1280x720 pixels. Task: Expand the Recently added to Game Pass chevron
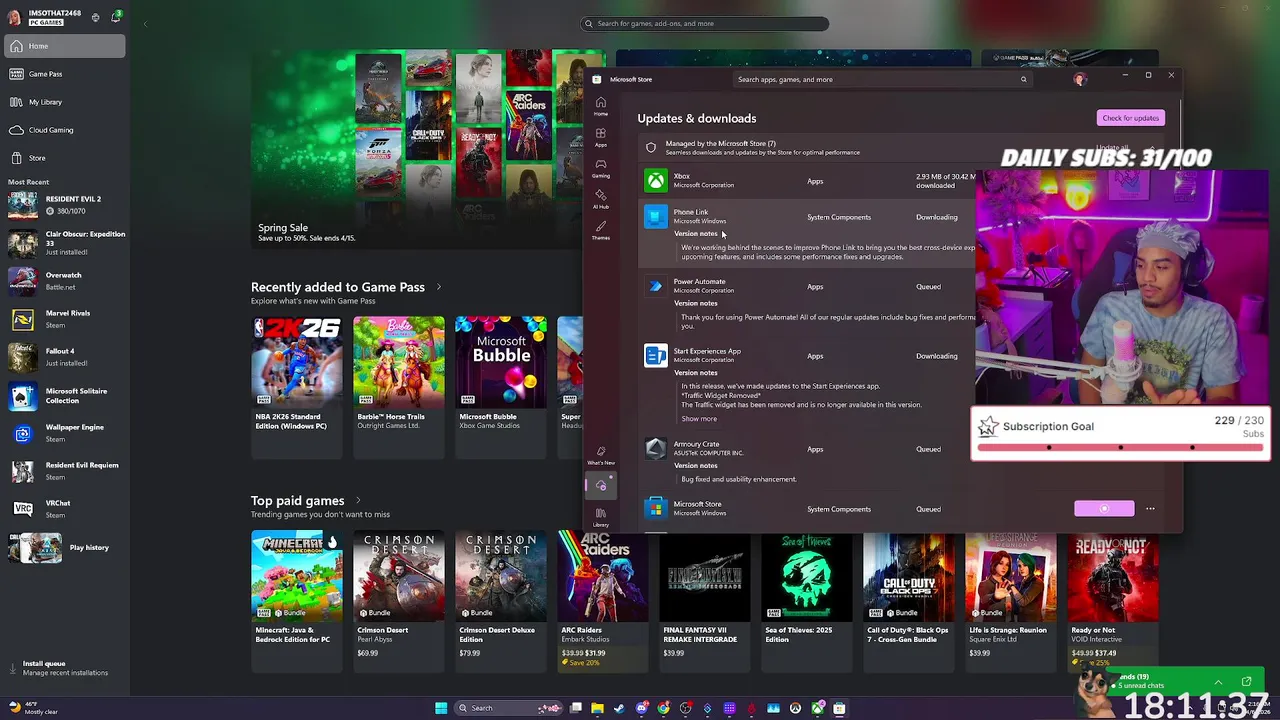click(x=438, y=287)
